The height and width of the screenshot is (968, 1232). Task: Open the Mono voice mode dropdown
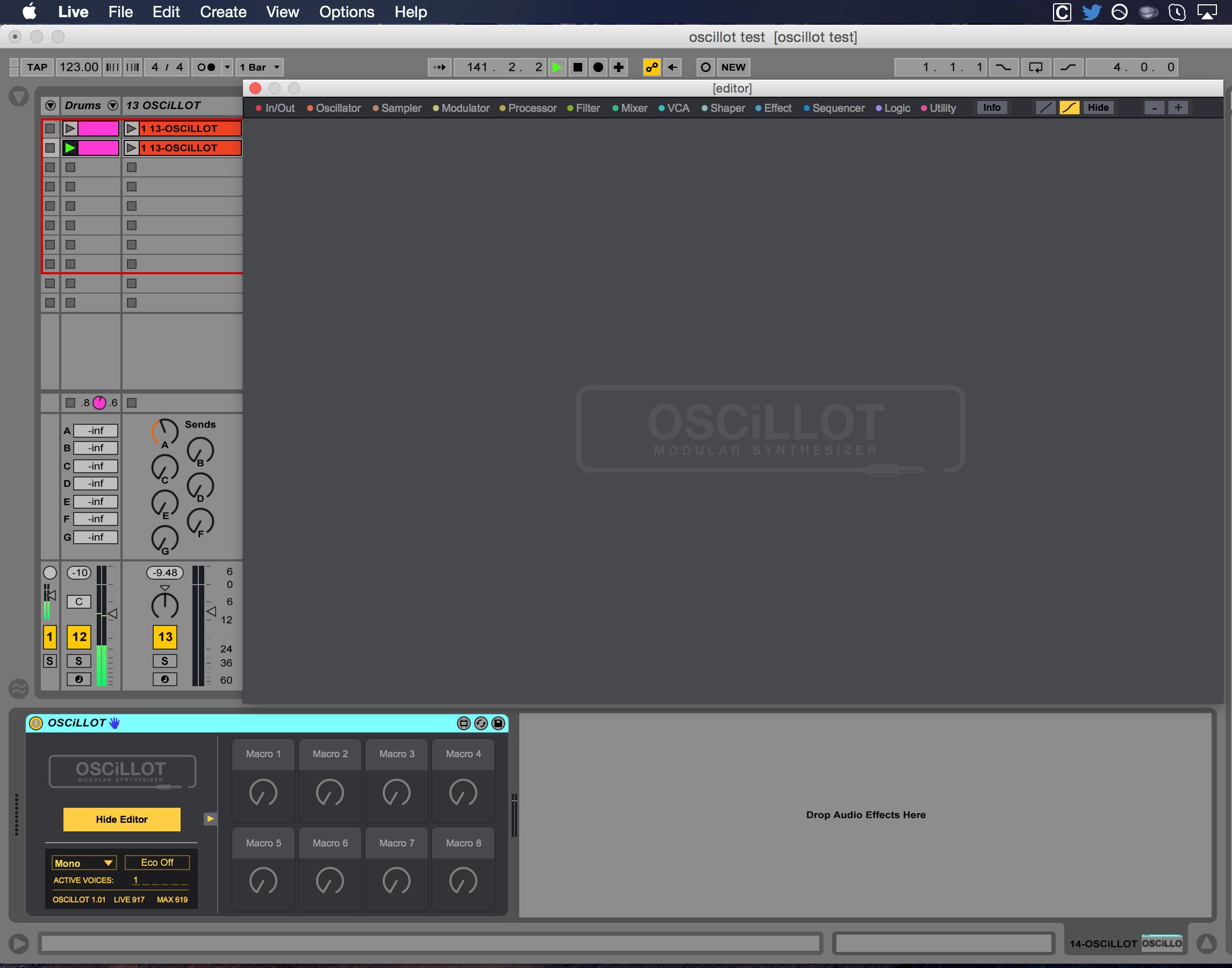pyautogui.click(x=84, y=863)
